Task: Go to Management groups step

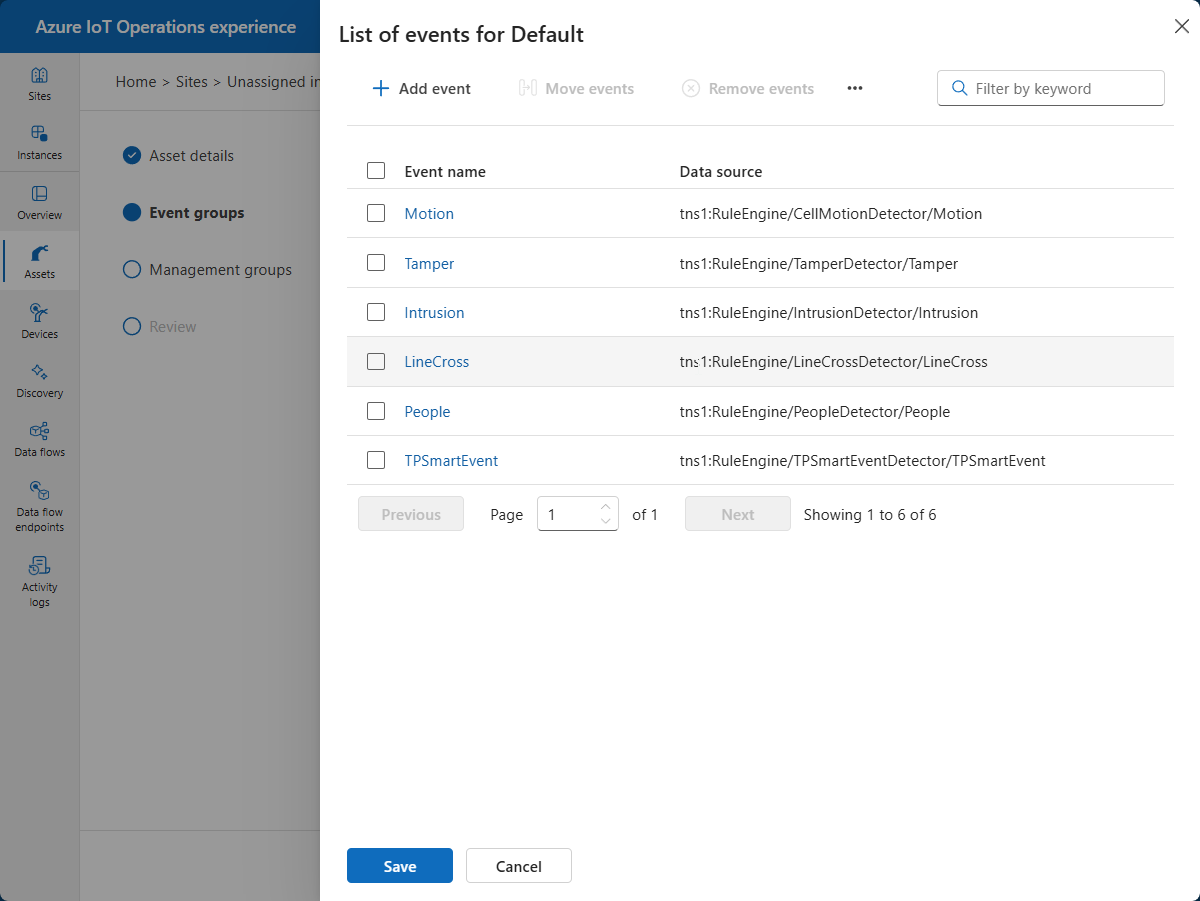Action: tap(220, 270)
